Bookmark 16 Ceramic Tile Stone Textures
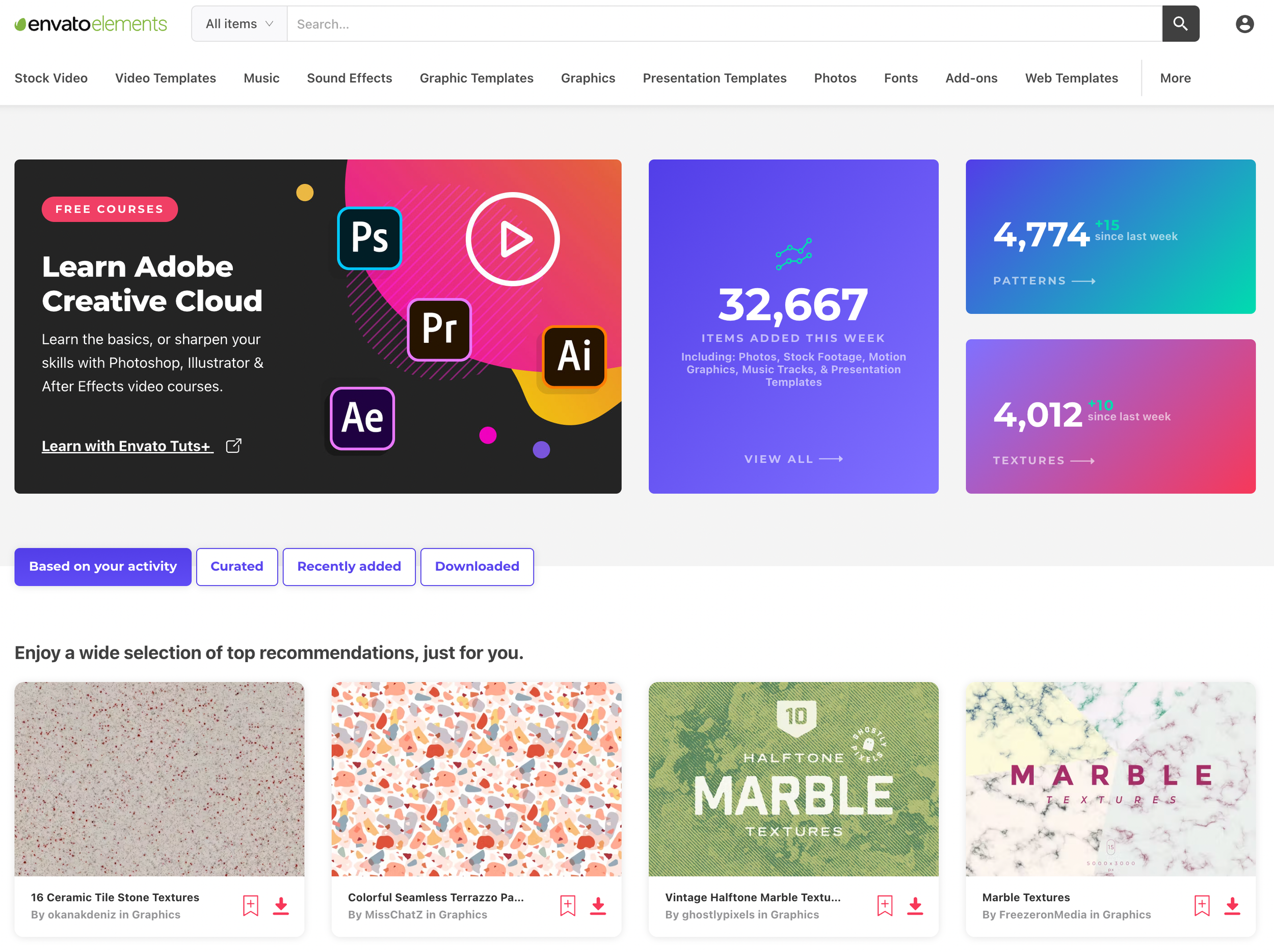This screenshot has width=1274, height=952. tap(251, 905)
